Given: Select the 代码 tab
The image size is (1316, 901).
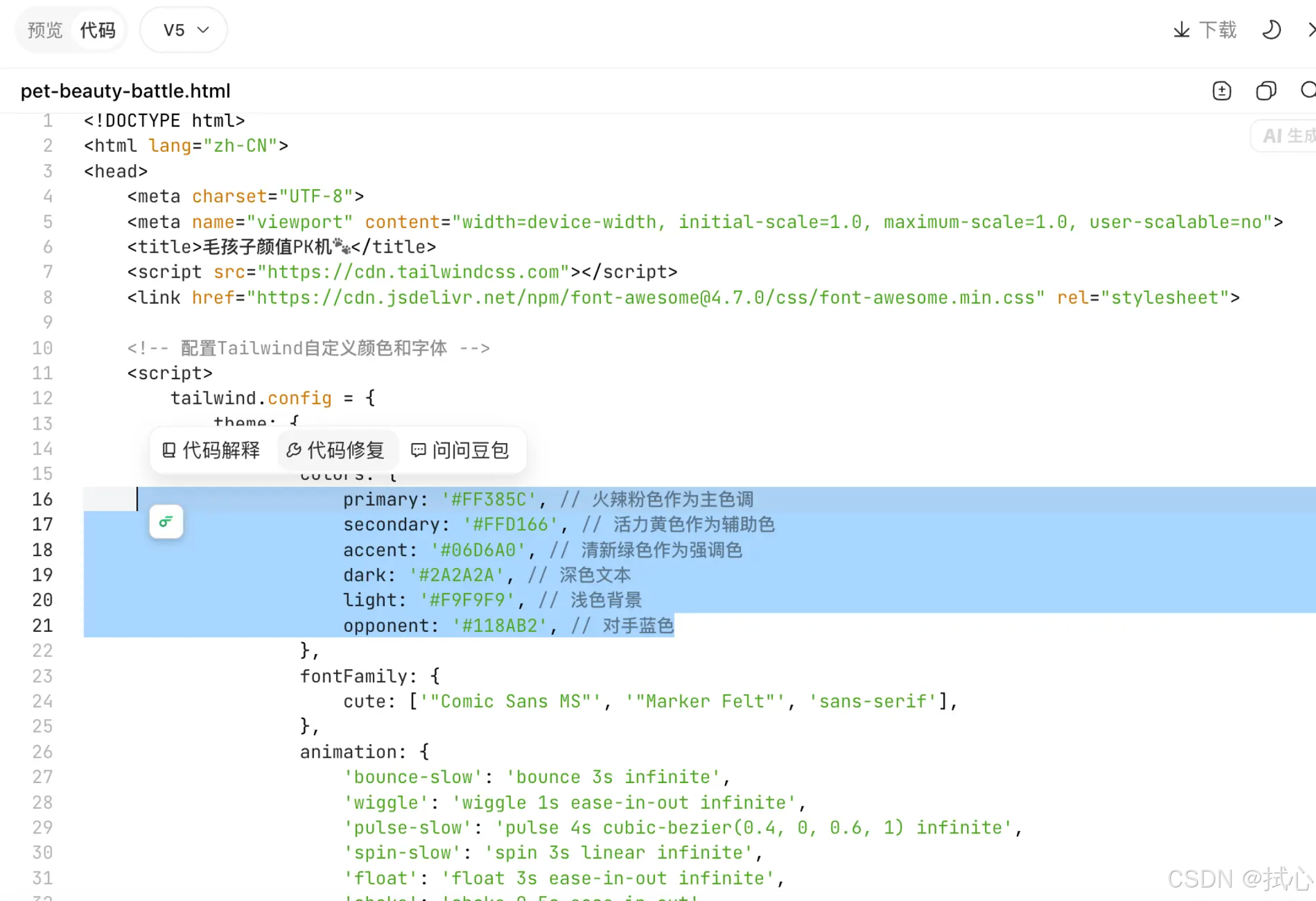Looking at the screenshot, I should pyautogui.click(x=98, y=30).
